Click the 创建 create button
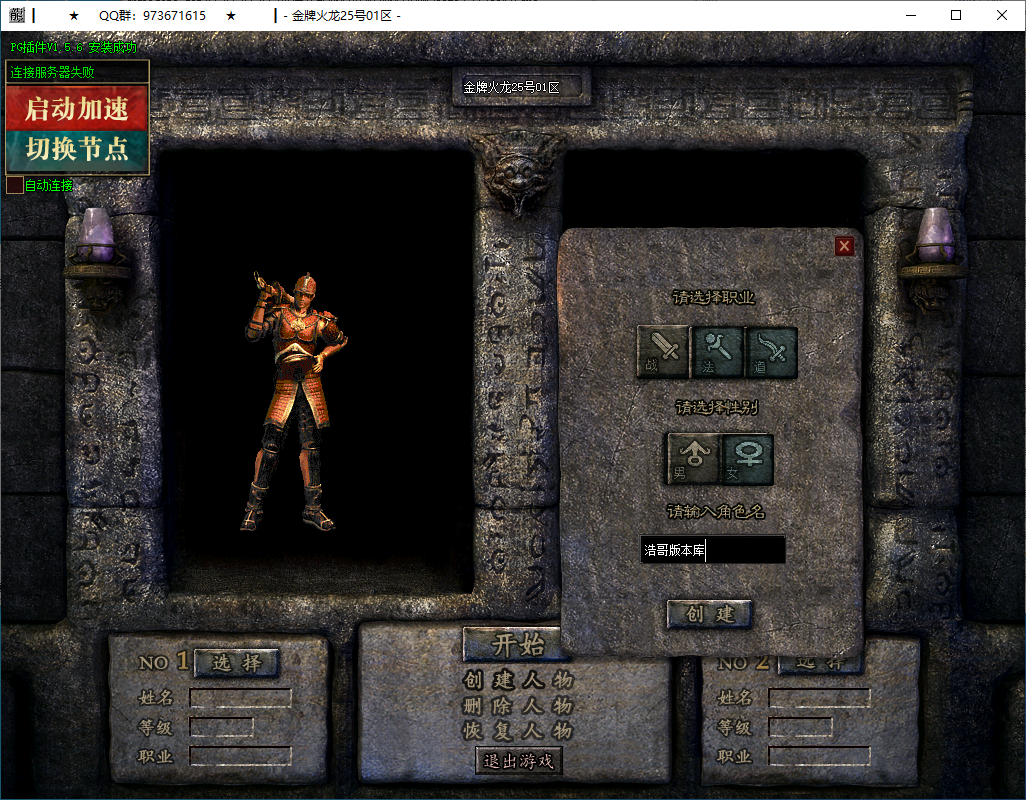1026x800 pixels. point(709,614)
